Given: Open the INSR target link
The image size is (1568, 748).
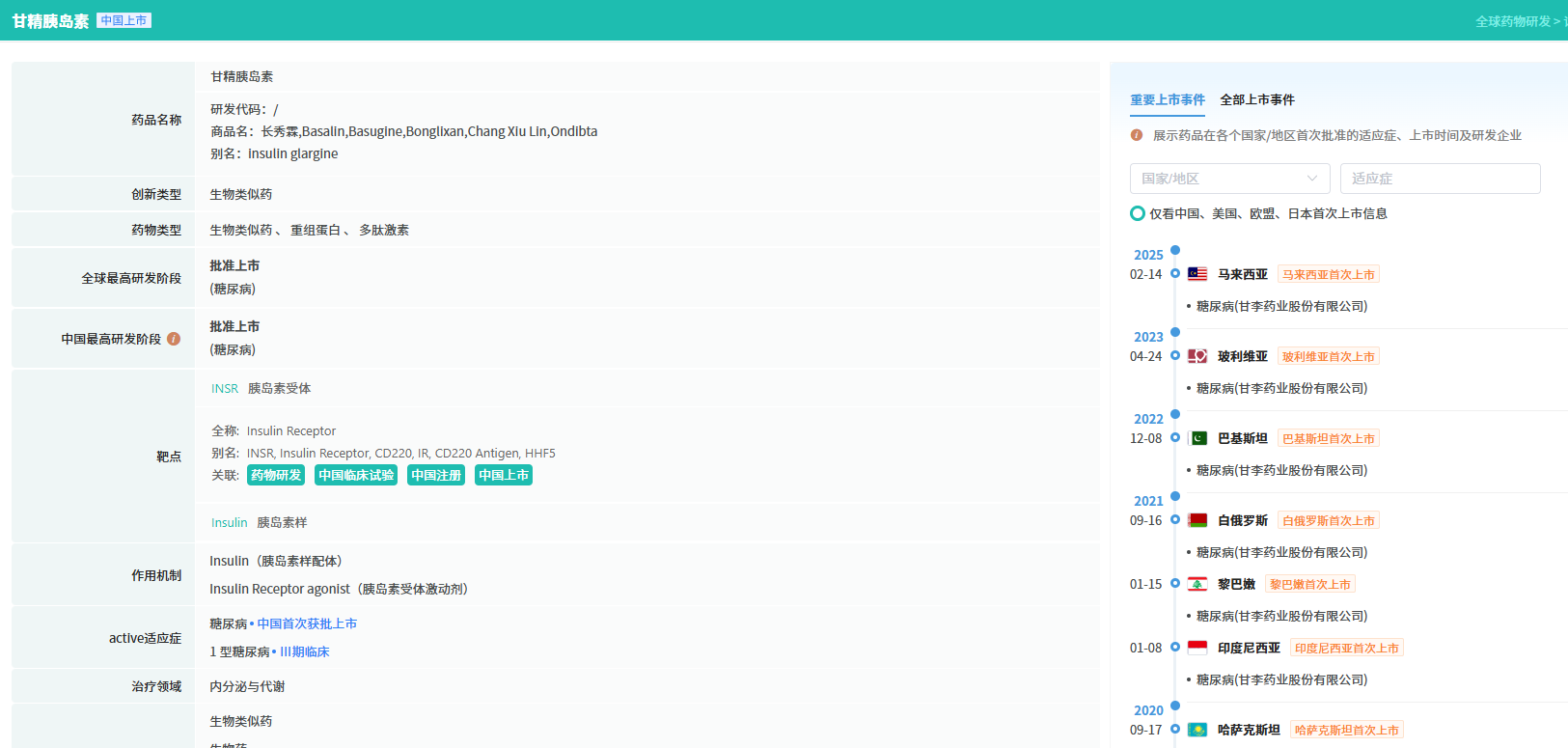Looking at the screenshot, I should [x=225, y=388].
